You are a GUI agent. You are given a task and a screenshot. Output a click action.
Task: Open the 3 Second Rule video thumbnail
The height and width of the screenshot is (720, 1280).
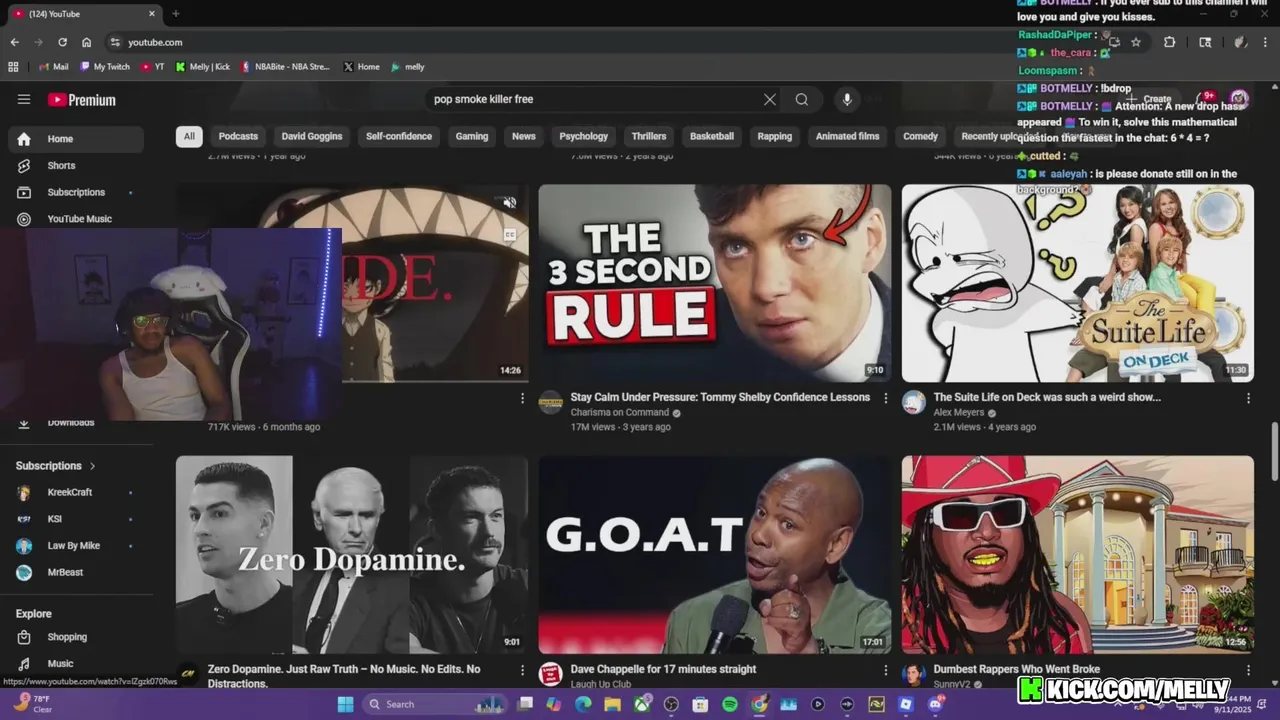tap(715, 283)
